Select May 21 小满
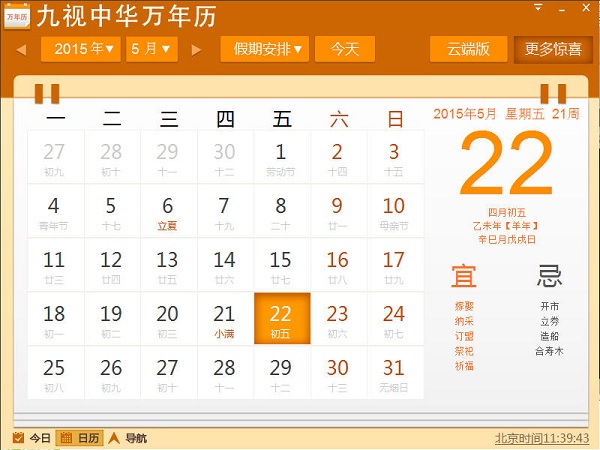 tap(225, 319)
